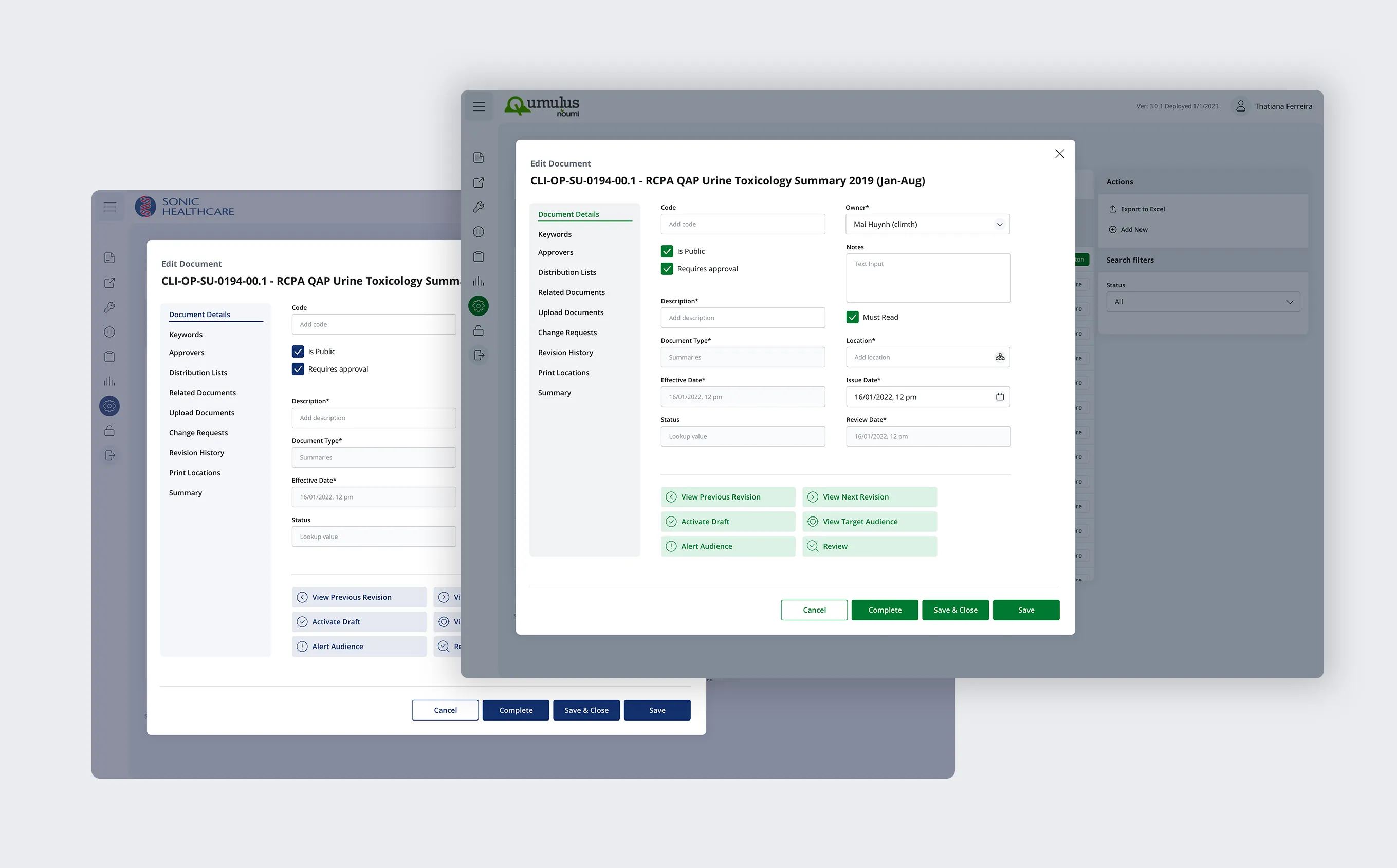The image size is (1397, 868).
Task: Switch to the Revision History tab in Qumulus dialog
Action: (x=565, y=353)
